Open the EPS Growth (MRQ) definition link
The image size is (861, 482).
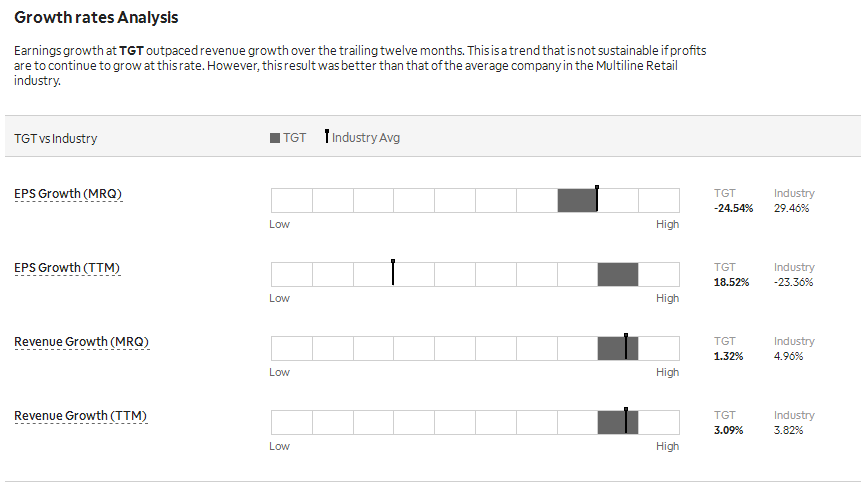(x=68, y=194)
